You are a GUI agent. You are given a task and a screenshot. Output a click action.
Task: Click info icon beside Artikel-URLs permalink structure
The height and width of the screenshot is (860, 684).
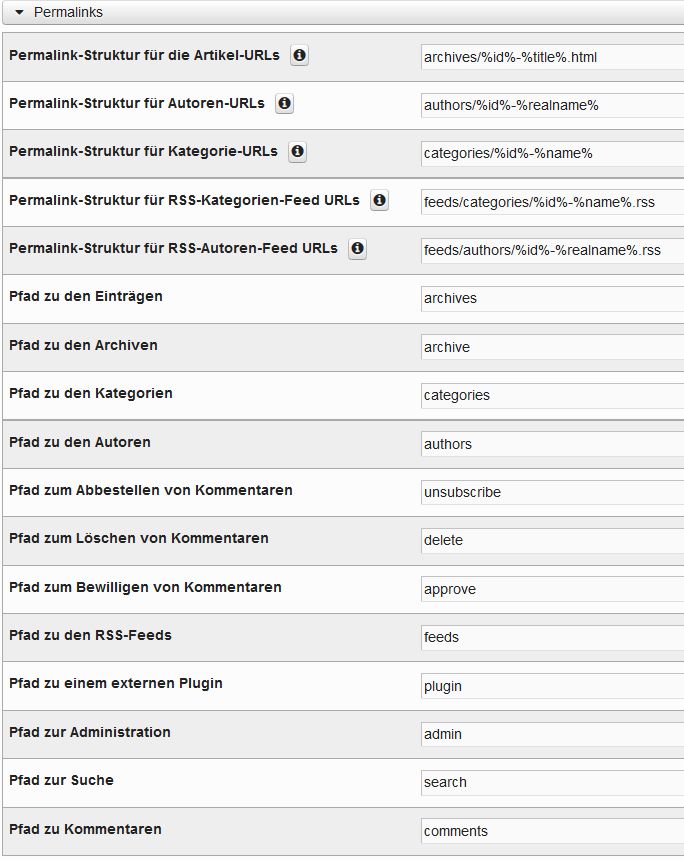tap(299, 56)
